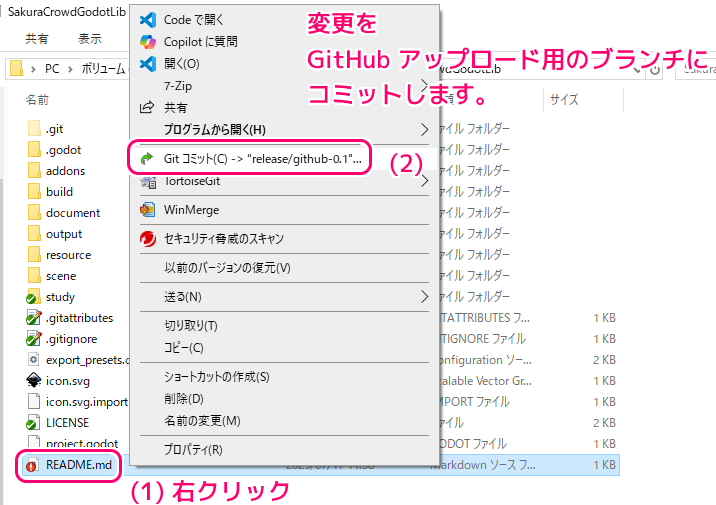Image resolution: width=716 pixels, height=505 pixels.
Task: Click the VS Code icon beside 'Code で開く'
Action: click(x=149, y=20)
